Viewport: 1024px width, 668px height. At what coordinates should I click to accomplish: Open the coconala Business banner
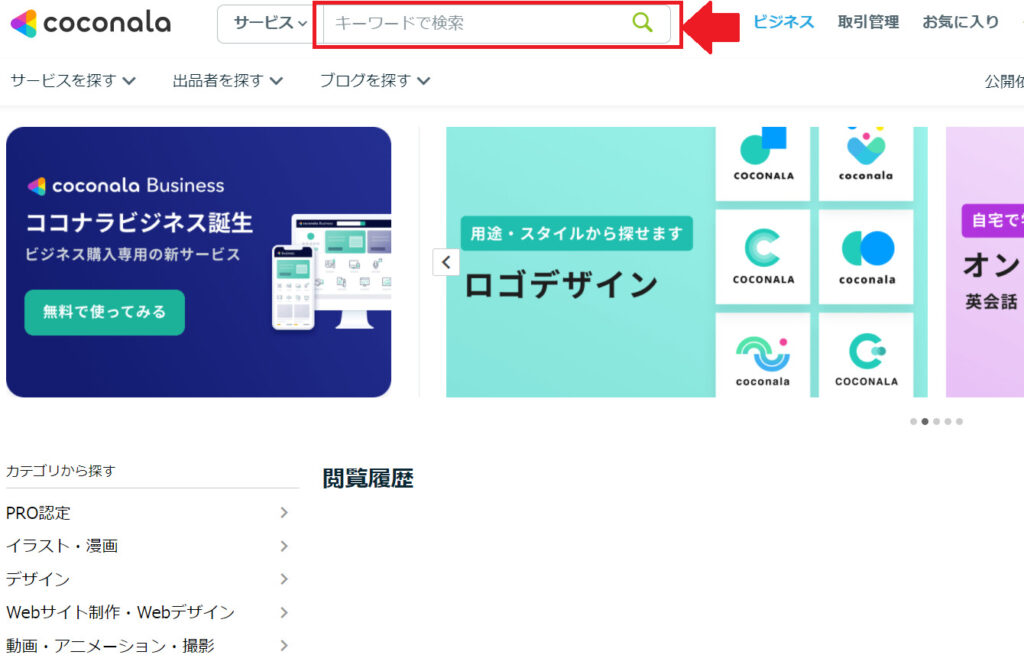(x=199, y=262)
